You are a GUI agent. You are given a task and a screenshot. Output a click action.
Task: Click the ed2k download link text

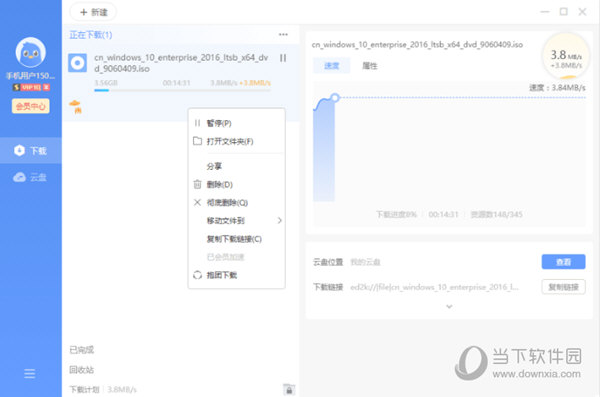pos(434,287)
